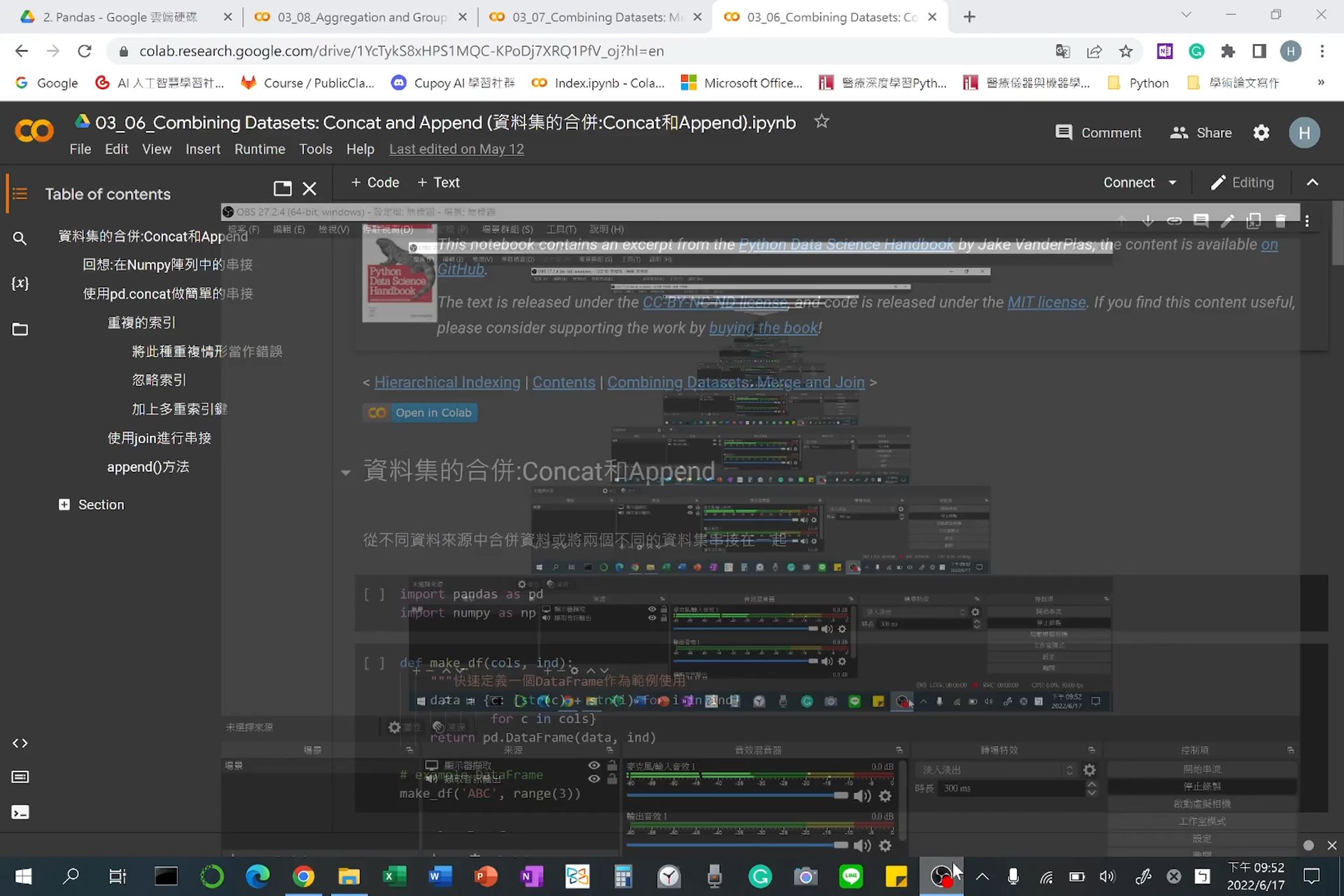Open the Colab search sidebar icon
The height and width of the screenshot is (896, 1344).
point(20,238)
